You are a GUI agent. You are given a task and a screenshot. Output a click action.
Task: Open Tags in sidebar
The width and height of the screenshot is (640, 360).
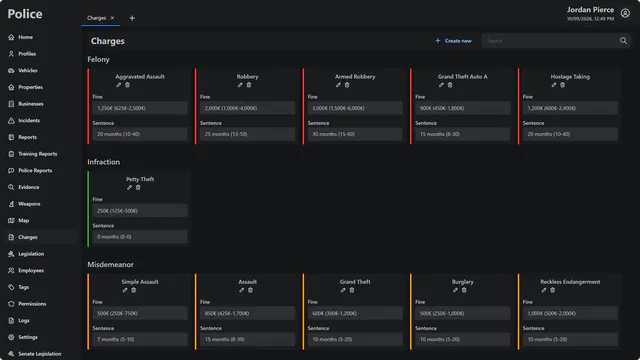(40, 287)
